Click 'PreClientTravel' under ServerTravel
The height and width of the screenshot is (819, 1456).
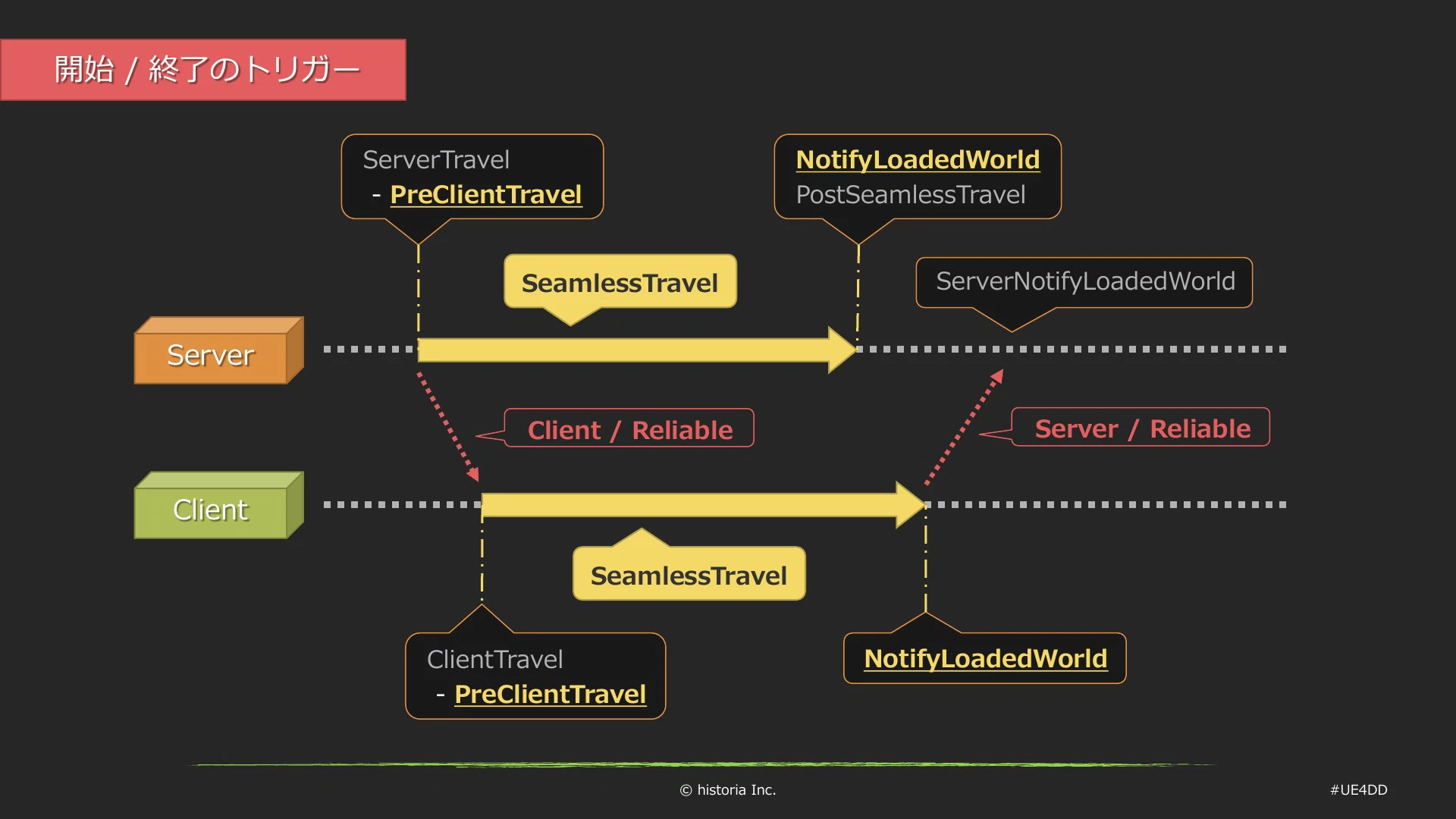tap(486, 195)
